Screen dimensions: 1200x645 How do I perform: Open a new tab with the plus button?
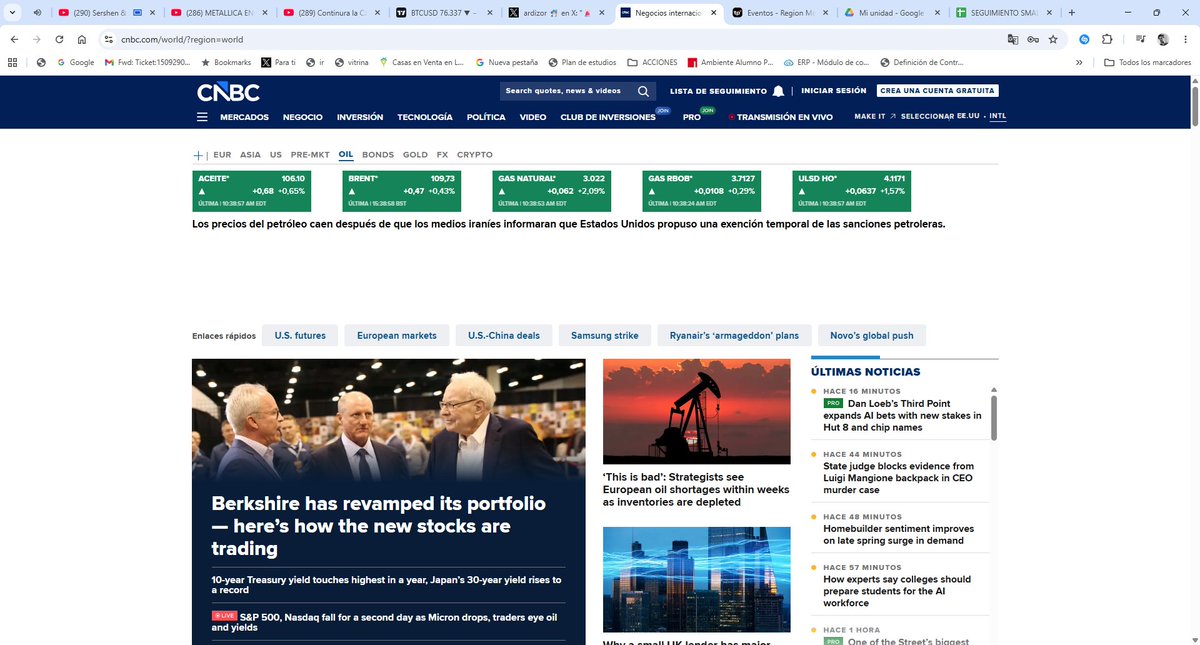[1072, 12]
